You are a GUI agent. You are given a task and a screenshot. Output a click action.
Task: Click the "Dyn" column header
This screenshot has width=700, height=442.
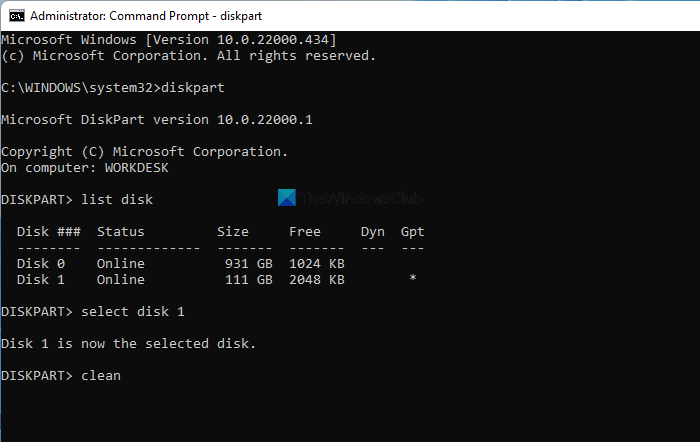click(x=373, y=232)
